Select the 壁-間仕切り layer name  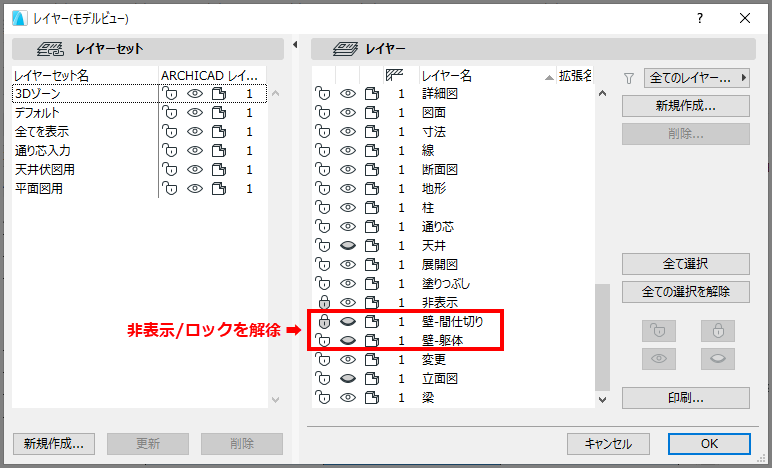click(452, 321)
